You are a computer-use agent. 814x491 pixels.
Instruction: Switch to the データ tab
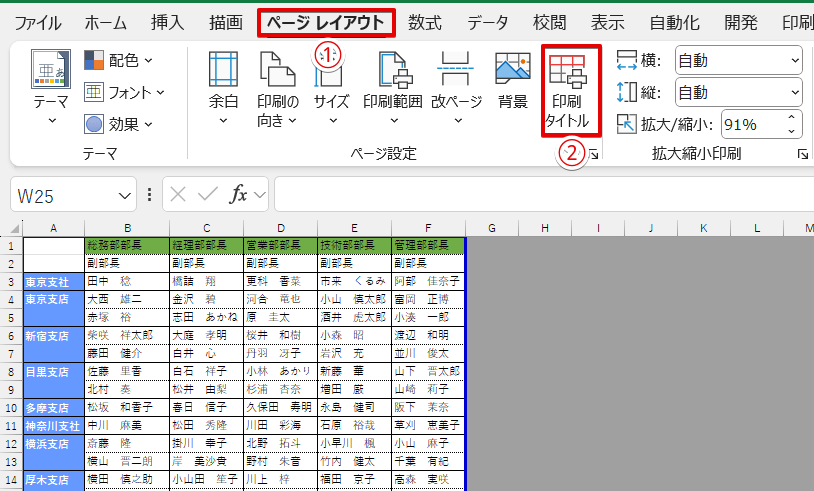487,23
